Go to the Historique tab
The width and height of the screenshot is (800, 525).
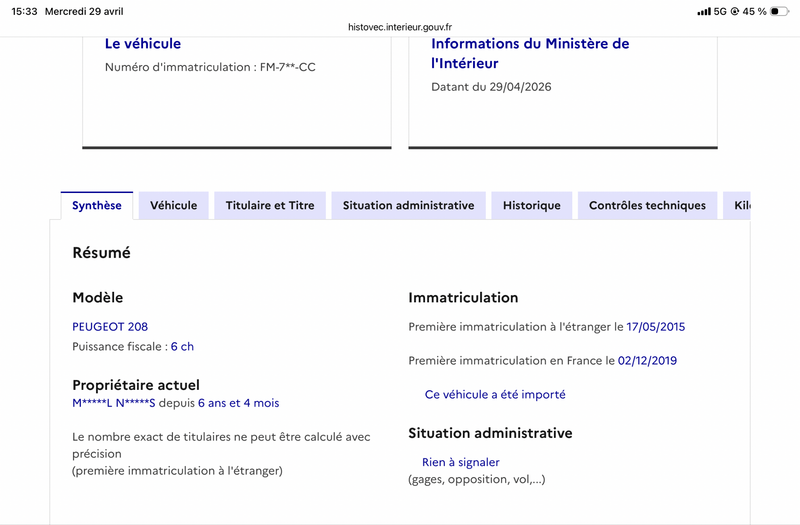click(x=532, y=206)
